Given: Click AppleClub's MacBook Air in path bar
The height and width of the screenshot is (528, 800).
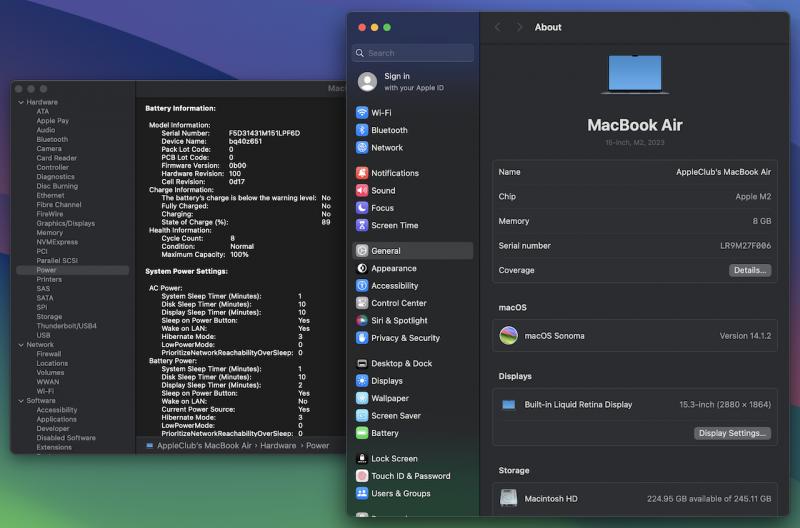Looking at the screenshot, I should [x=204, y=445].
